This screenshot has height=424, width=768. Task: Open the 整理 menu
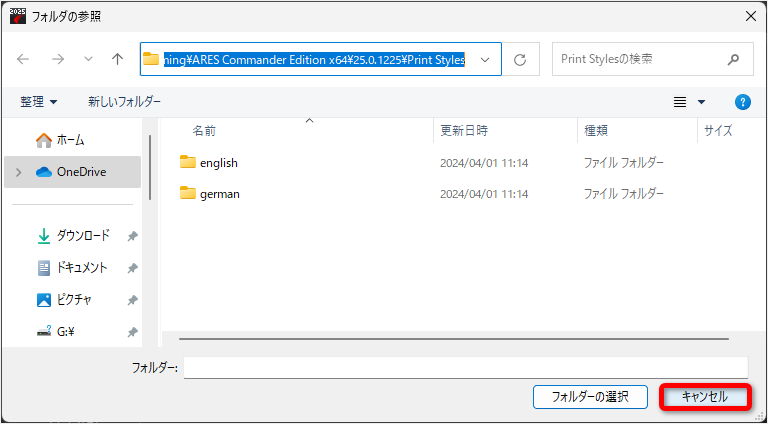pyautogui.click(x=39, y=102)
